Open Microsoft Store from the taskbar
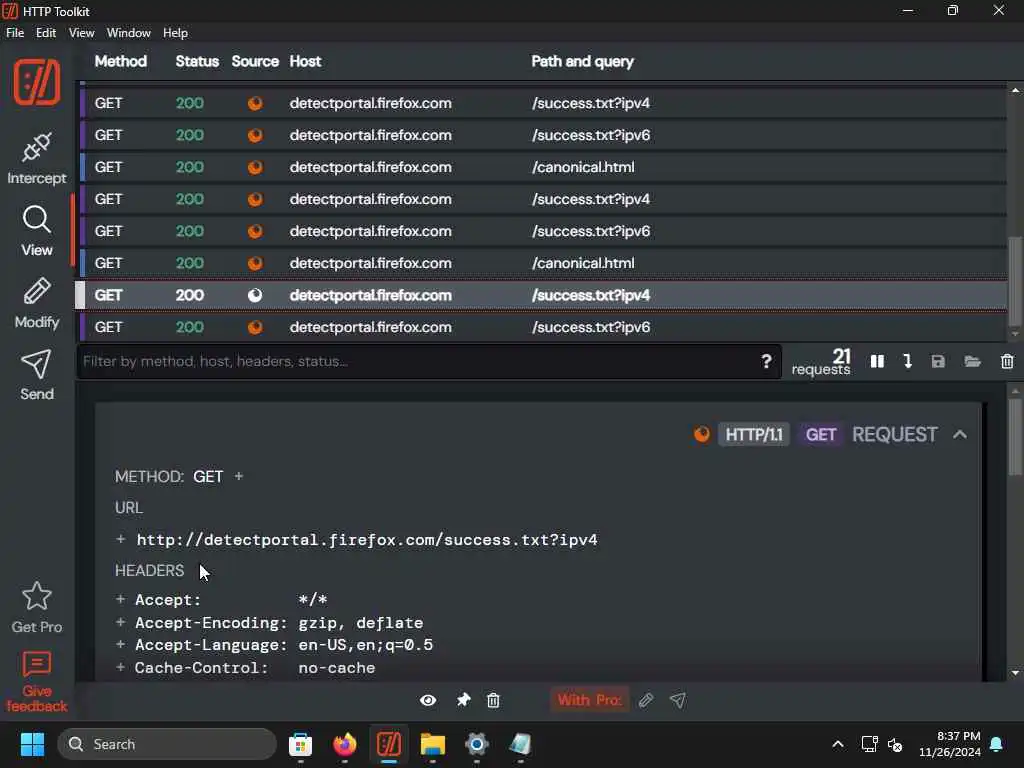This screenshot has width=1024, height=768. click(300, 744)
